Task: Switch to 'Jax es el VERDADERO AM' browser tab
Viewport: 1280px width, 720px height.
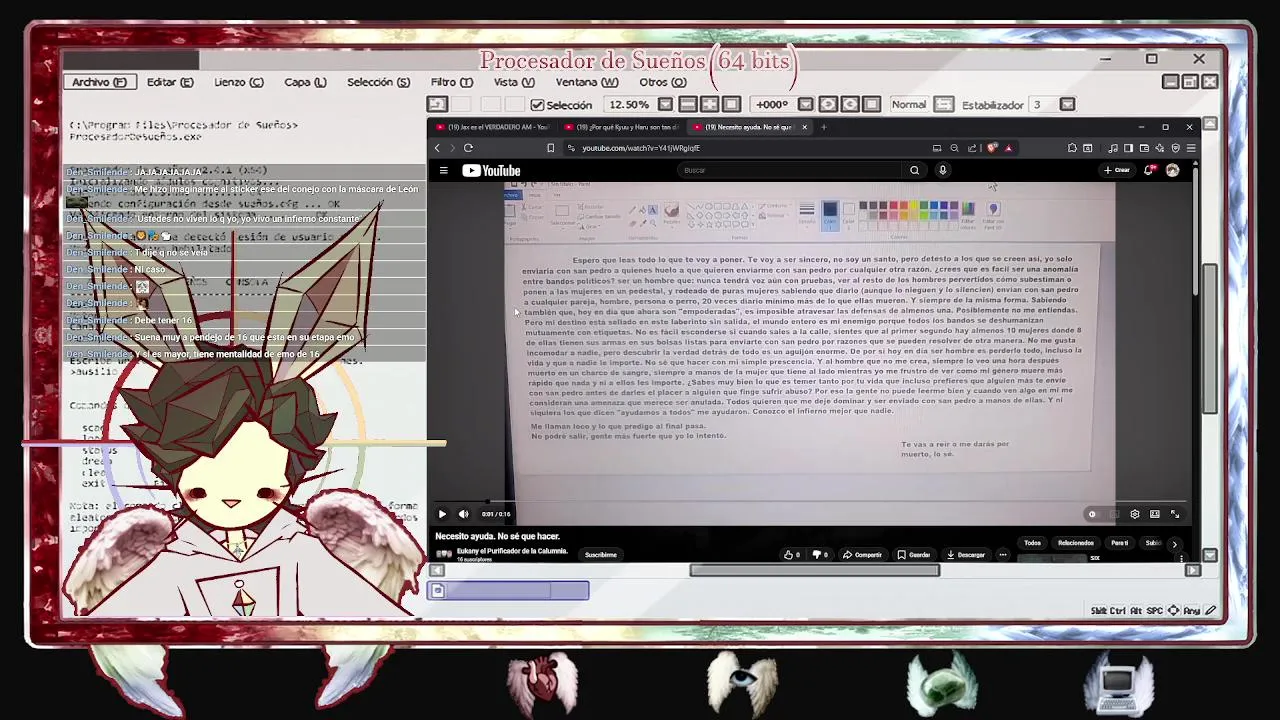Action: pos(492,127)
